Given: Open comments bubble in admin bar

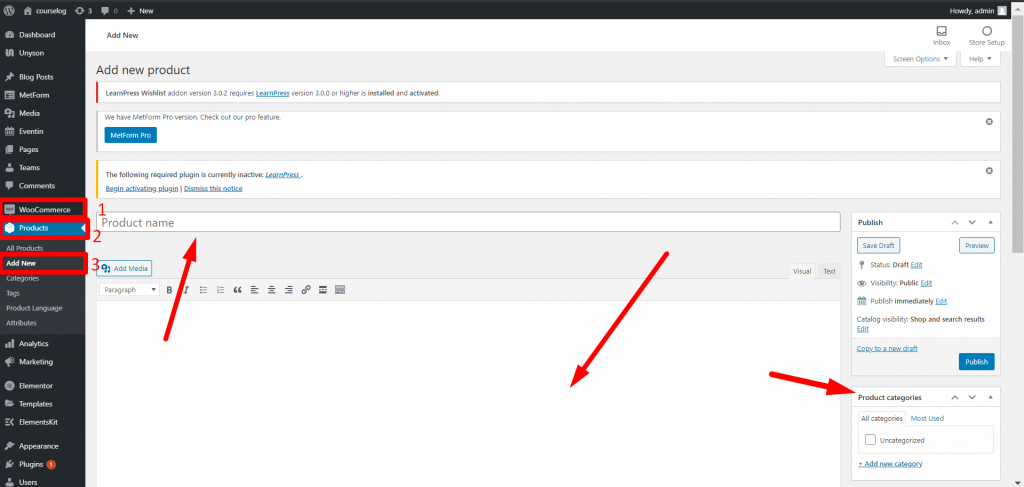Looking at the screenshot, I should (x=110, y=10).
